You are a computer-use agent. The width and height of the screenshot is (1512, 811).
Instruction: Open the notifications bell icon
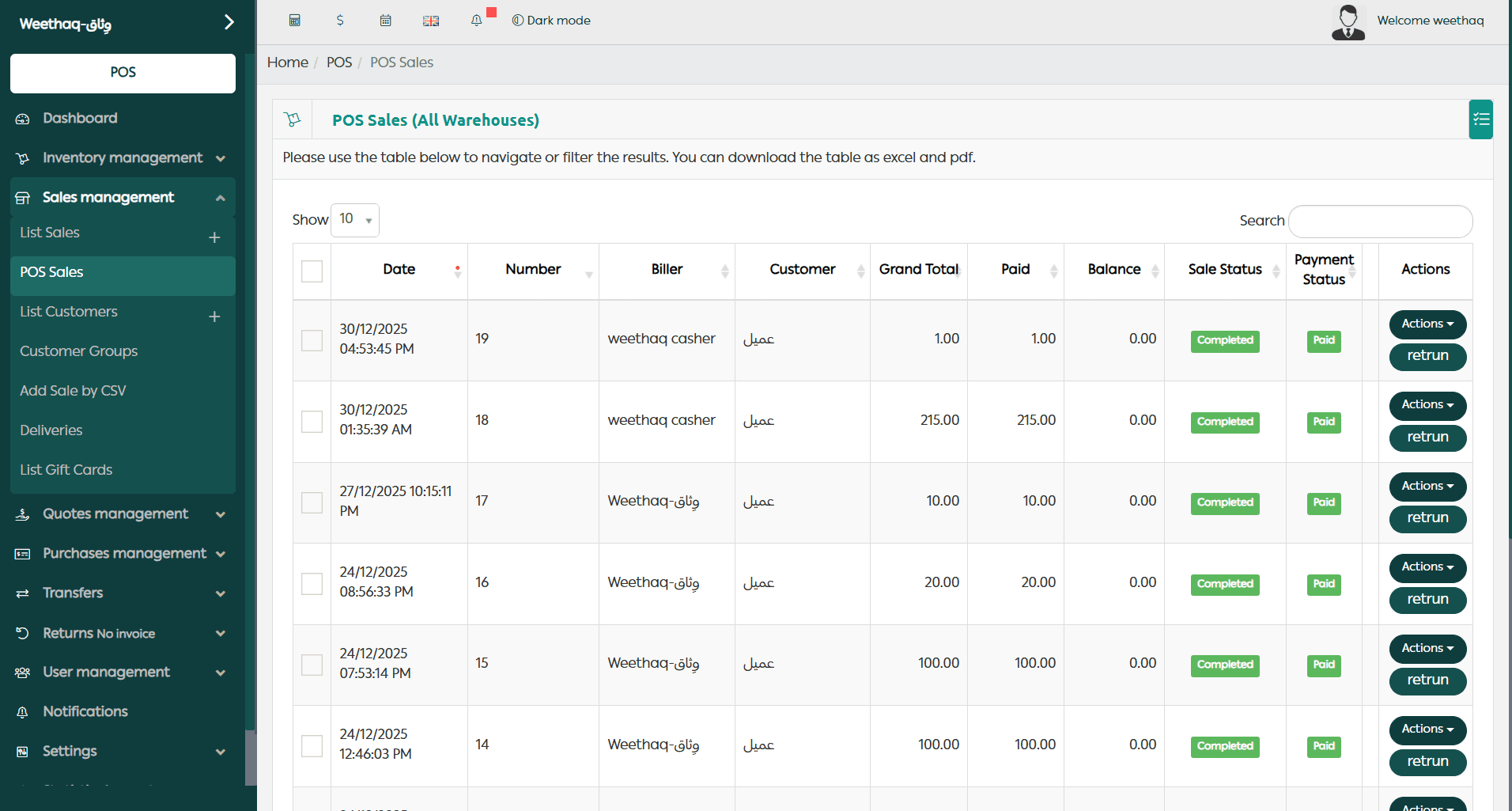coord(476,21)
